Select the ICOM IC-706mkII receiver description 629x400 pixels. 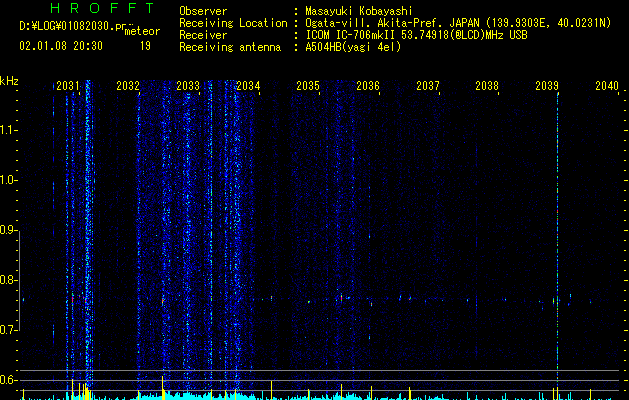click(416, 35)
